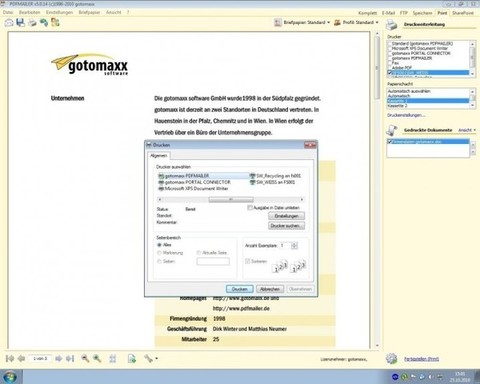Click the zoom in magnifier icon
This screenshot has height=384, width=480.
[97, 358]
